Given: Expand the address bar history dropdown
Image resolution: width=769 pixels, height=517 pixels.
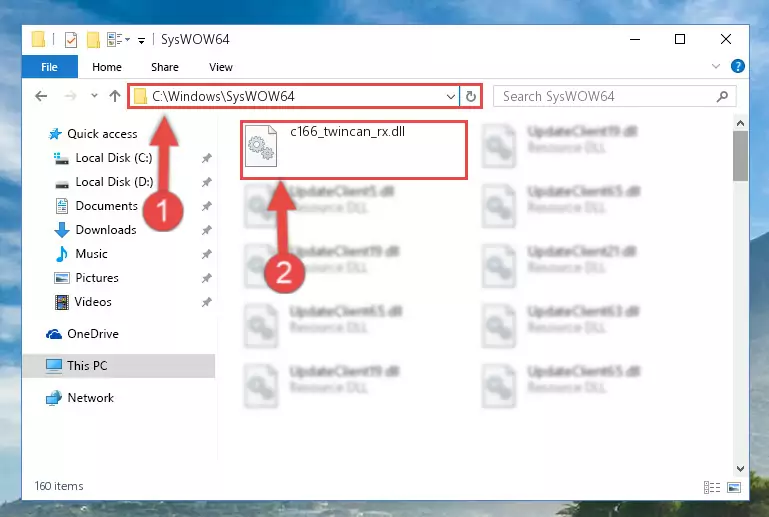Looking at the screenshot, I should click(x=451, y=97).
